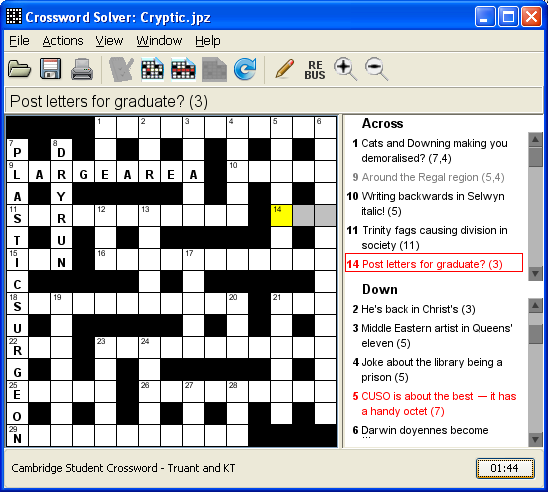Open the Actions menu
This screenshot has height=492, width=548.
63,41
